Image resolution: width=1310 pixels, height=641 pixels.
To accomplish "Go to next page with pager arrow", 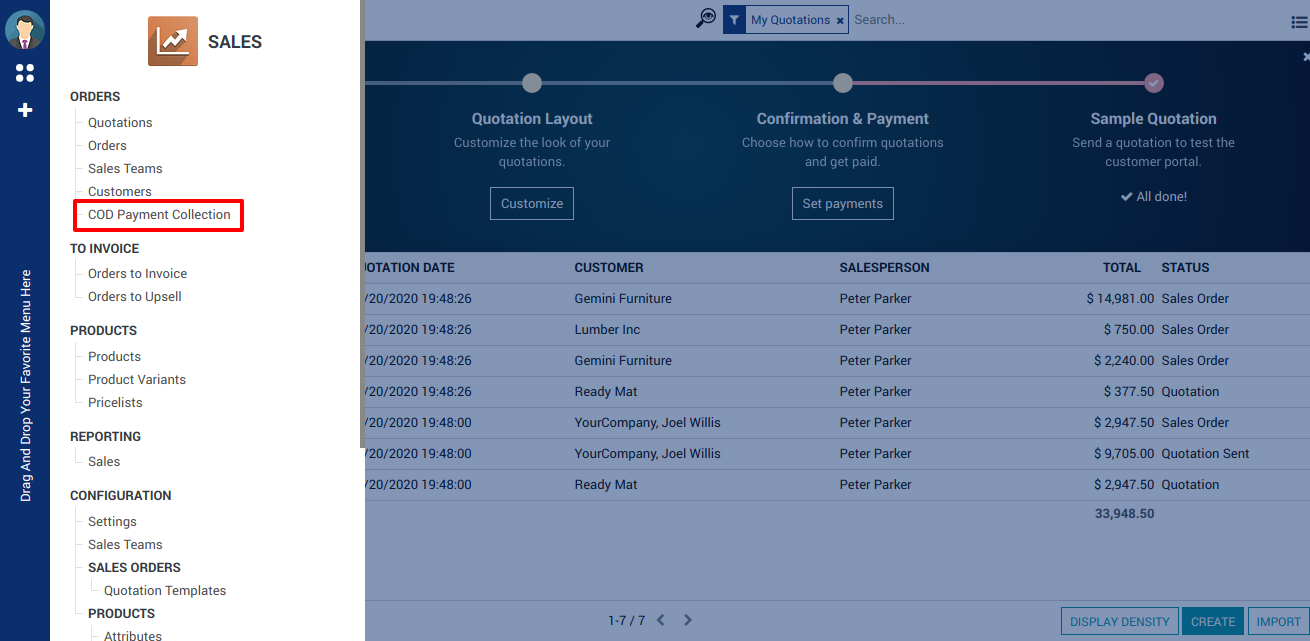I will tap(688, 621).
